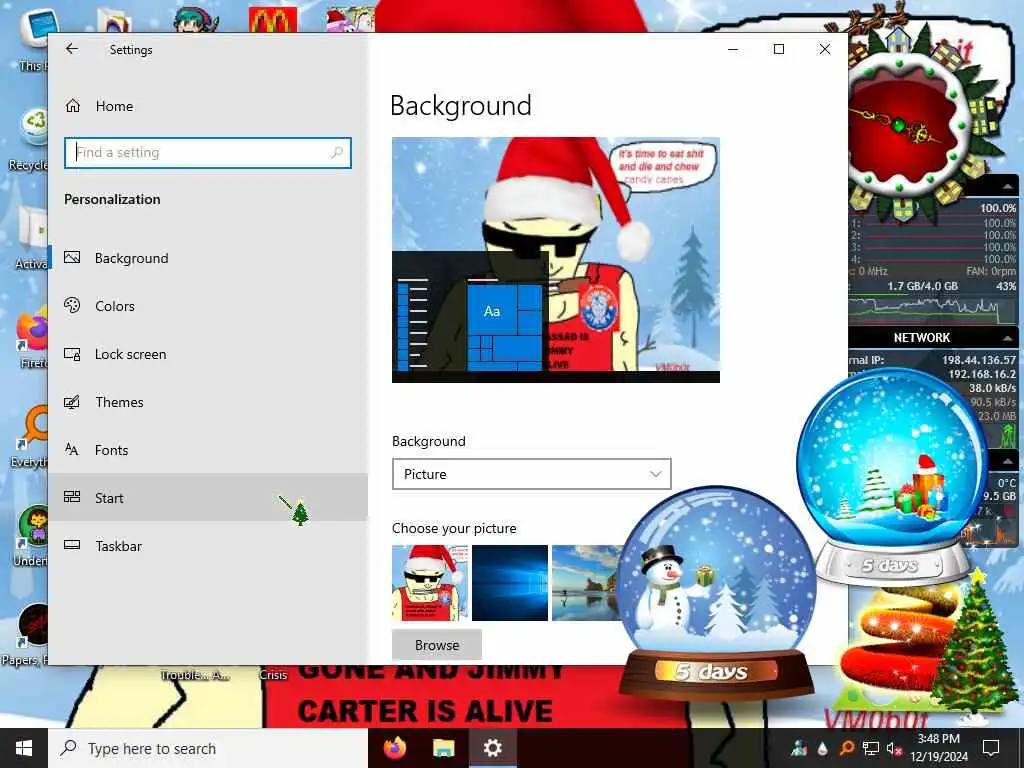Open the network status tray icon
The height and width of the screenshot is (768, 1024).
(x=871, y=748)
